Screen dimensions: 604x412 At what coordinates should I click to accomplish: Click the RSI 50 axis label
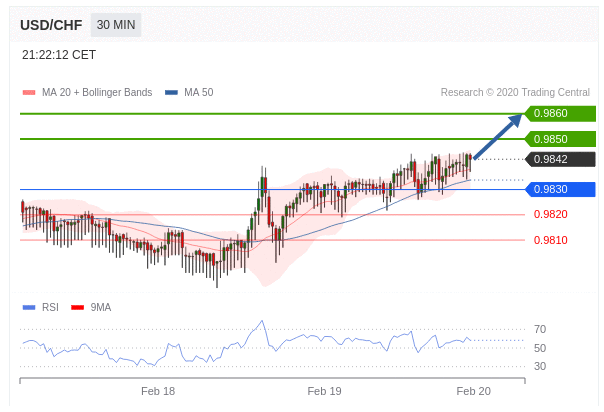tap(540, 348)
